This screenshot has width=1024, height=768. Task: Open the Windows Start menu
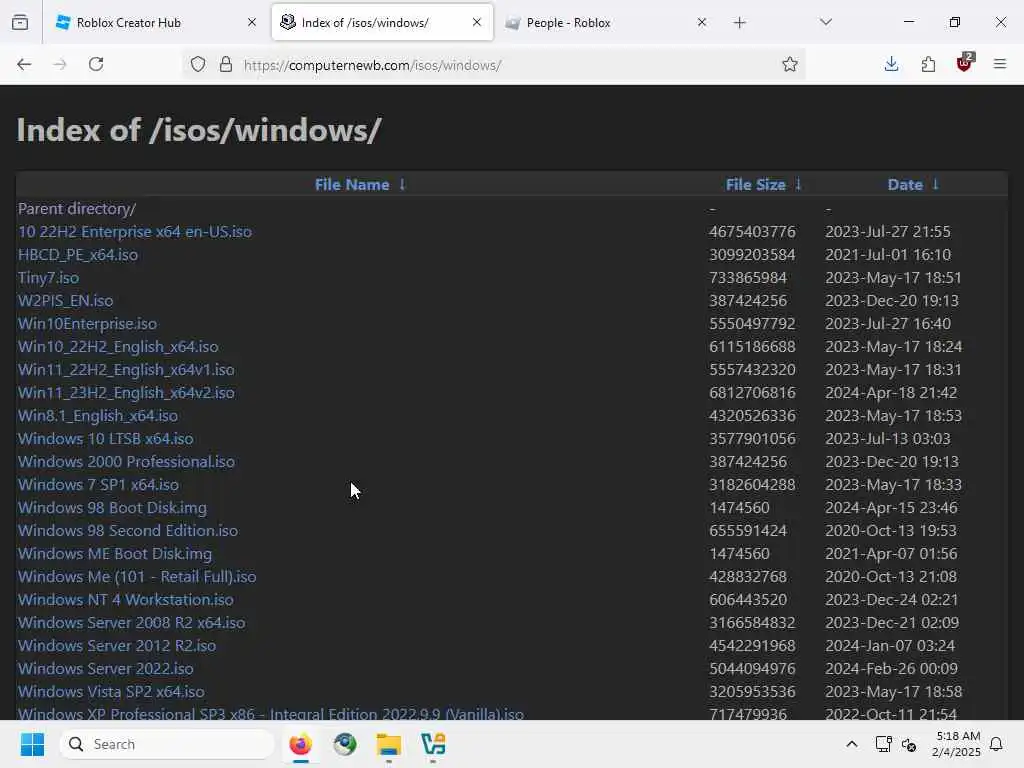click(x=32, y=744)
